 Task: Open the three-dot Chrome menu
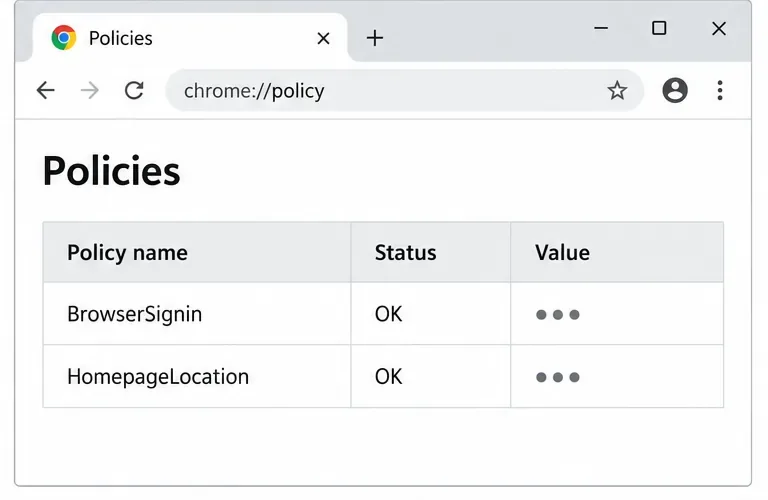[720, 91]
